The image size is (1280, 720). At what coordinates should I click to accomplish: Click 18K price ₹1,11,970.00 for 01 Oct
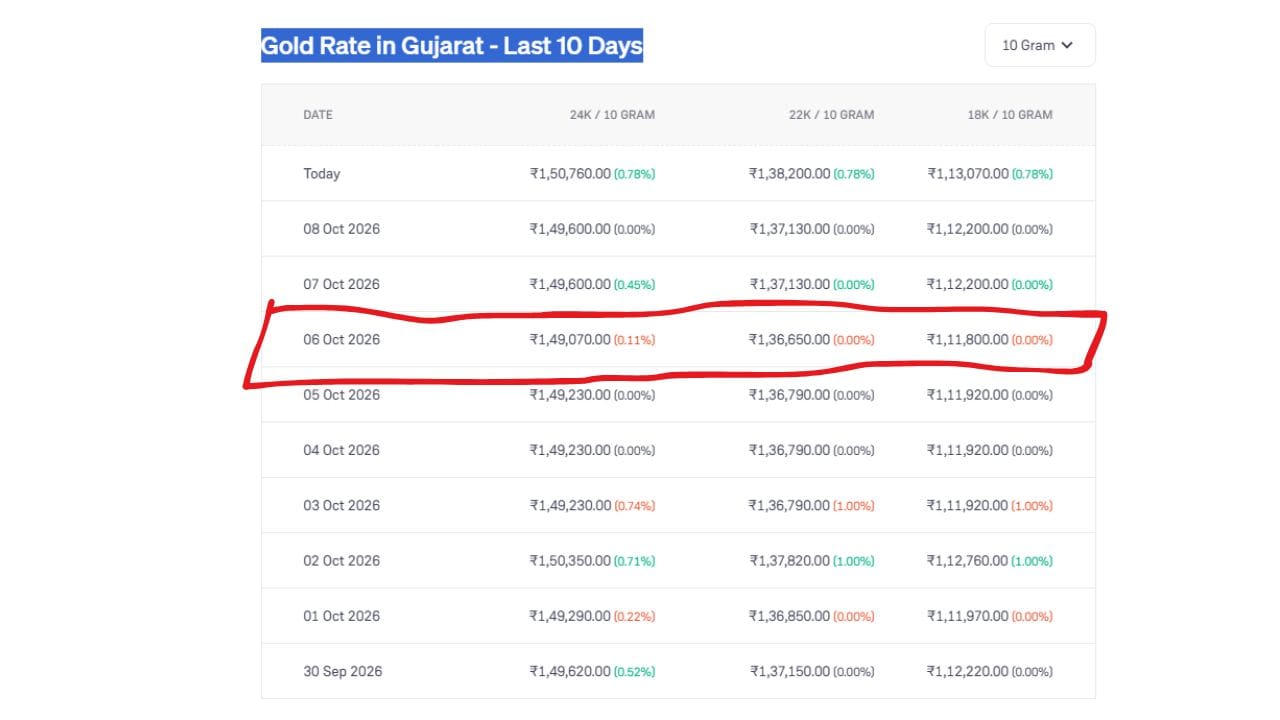[x=968, y=616]
